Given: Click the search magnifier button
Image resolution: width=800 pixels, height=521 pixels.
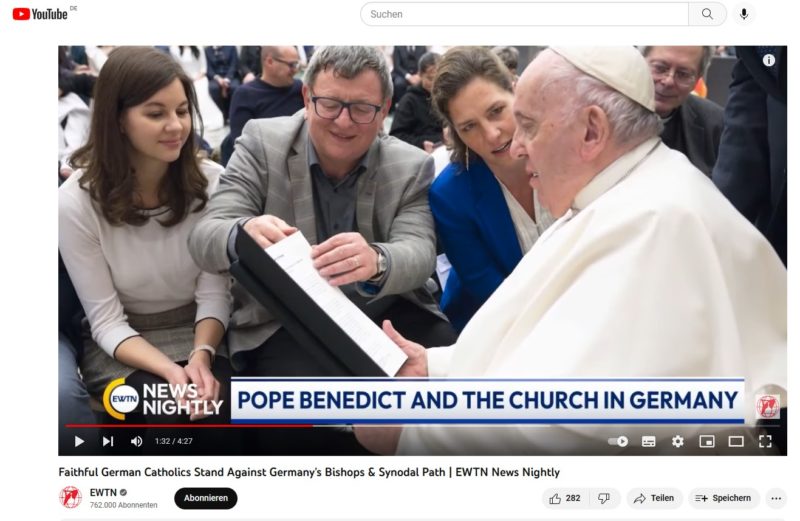Looking at the screenshot, I should coord(707,14).
